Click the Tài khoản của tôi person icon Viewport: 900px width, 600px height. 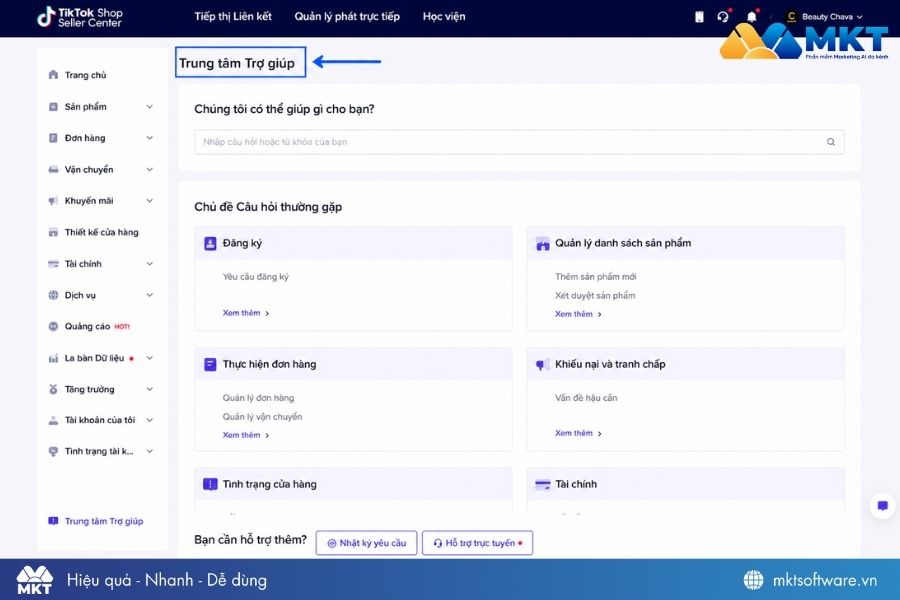53,420
